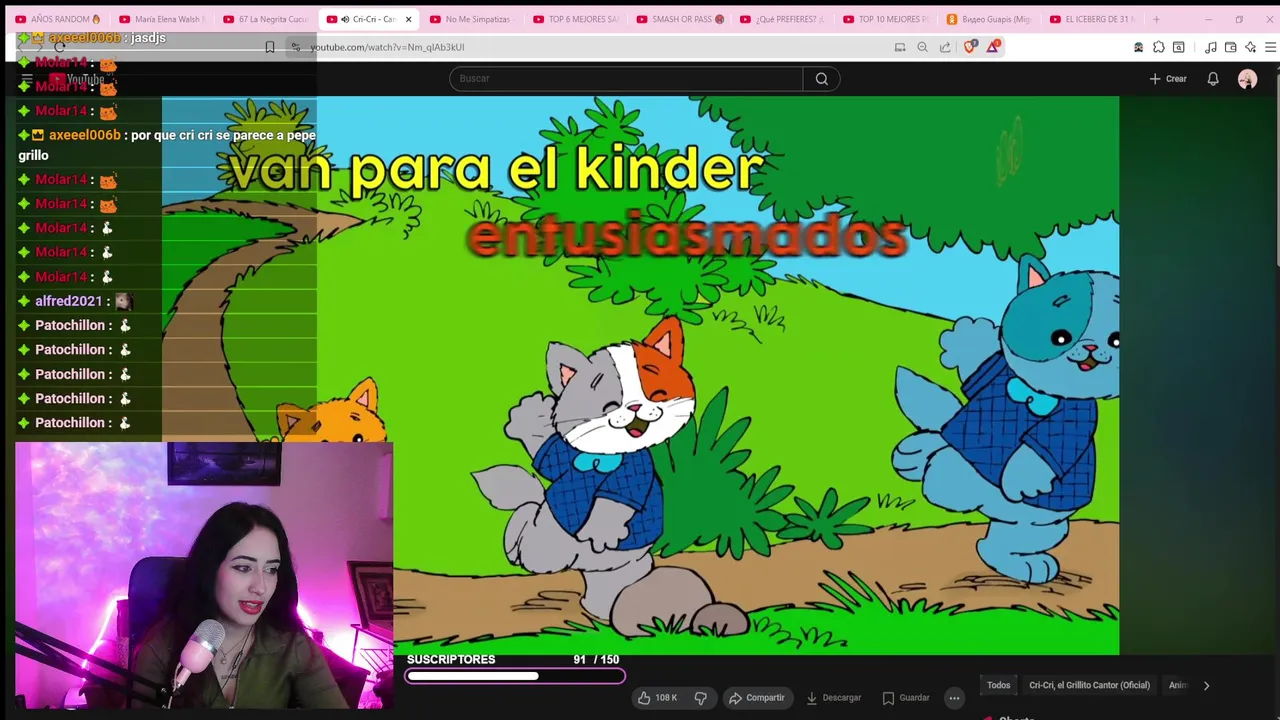Click the Crear button
1280x720 pixels.
point(1168,79)
